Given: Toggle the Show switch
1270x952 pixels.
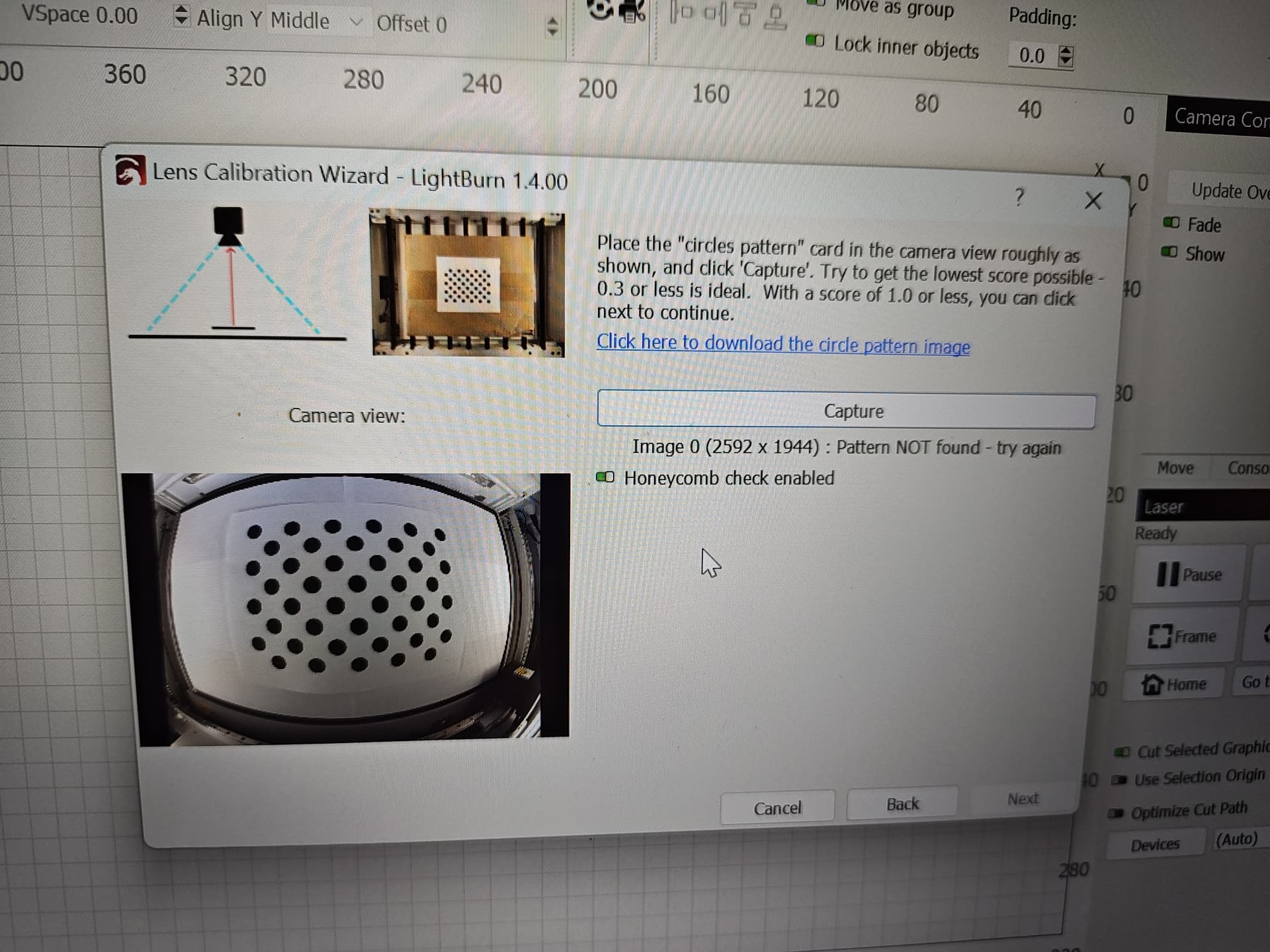Looking at the screenshot, I should [1169, 253].
